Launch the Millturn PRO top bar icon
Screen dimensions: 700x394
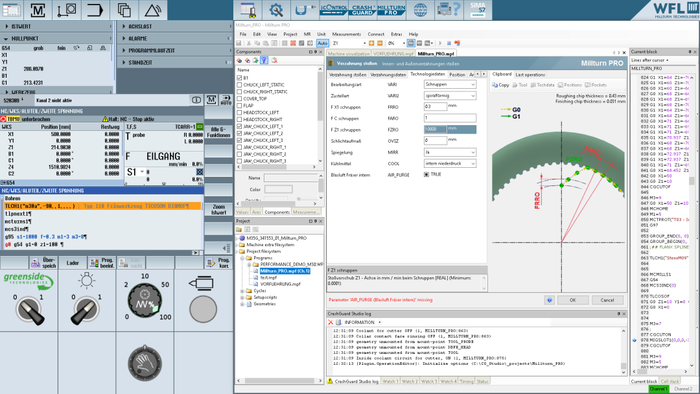coord(391,10)
